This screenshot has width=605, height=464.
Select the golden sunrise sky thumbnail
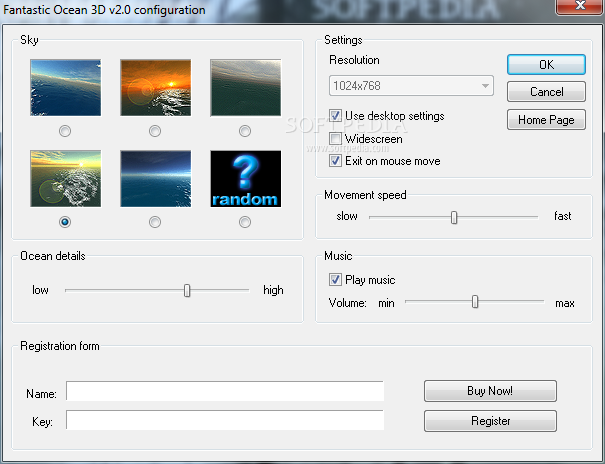[x=66, y=179]
